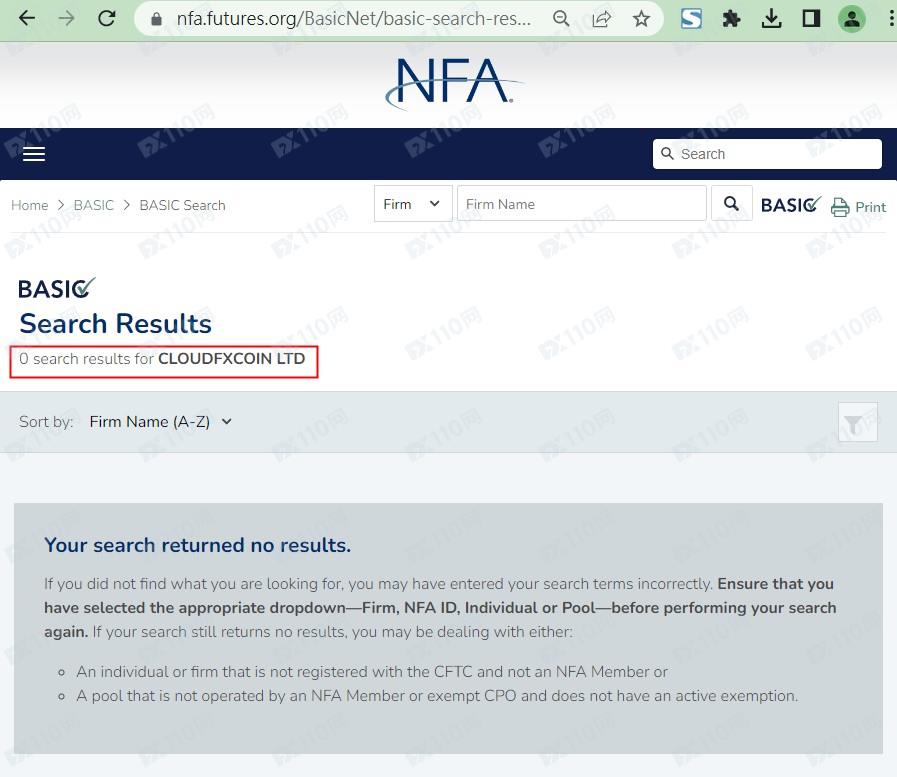Click into the Firm Name input field
897x777 pixels.
click(x=581, y=204)
